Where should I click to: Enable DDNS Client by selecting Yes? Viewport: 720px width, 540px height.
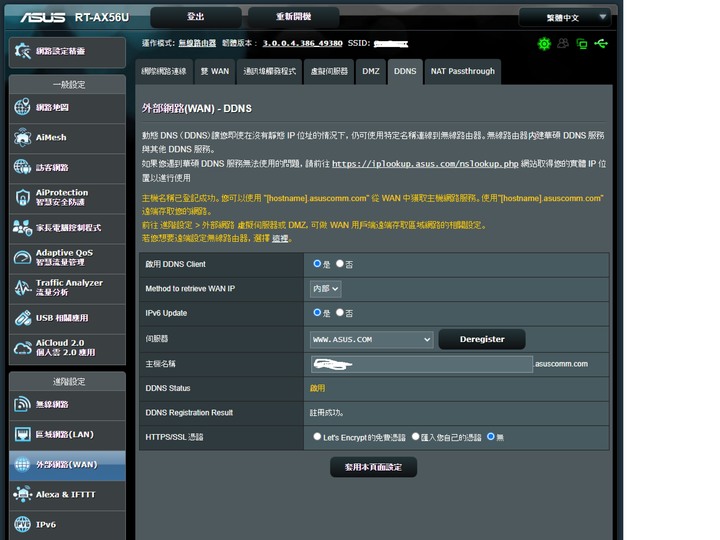click(x=317, y=264)
